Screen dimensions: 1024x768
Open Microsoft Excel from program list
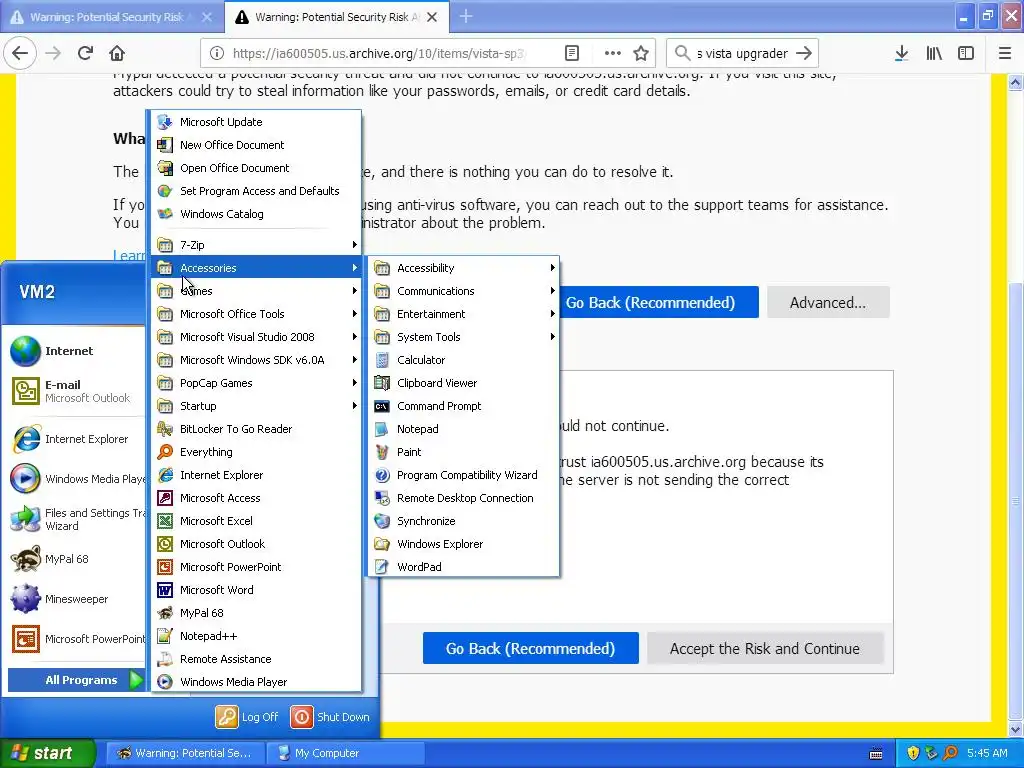(x=257, y=520)
